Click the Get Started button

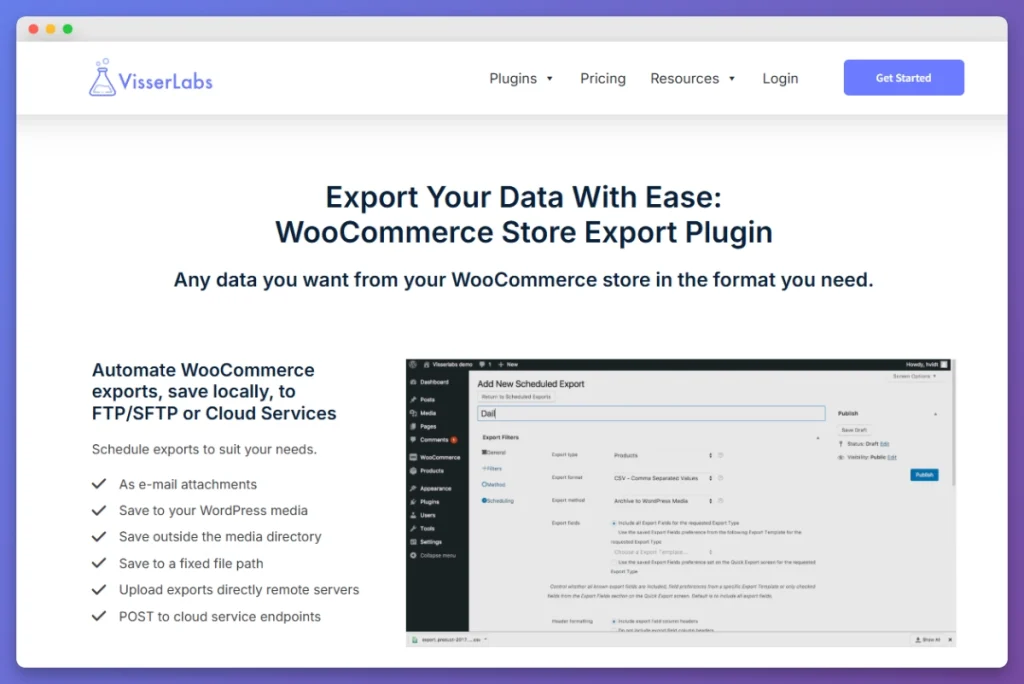coord(903,77)
